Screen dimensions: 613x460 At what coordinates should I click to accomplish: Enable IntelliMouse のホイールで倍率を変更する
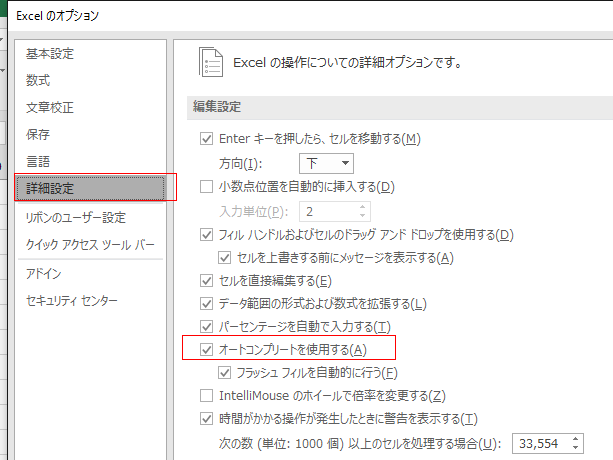point(206,396)
